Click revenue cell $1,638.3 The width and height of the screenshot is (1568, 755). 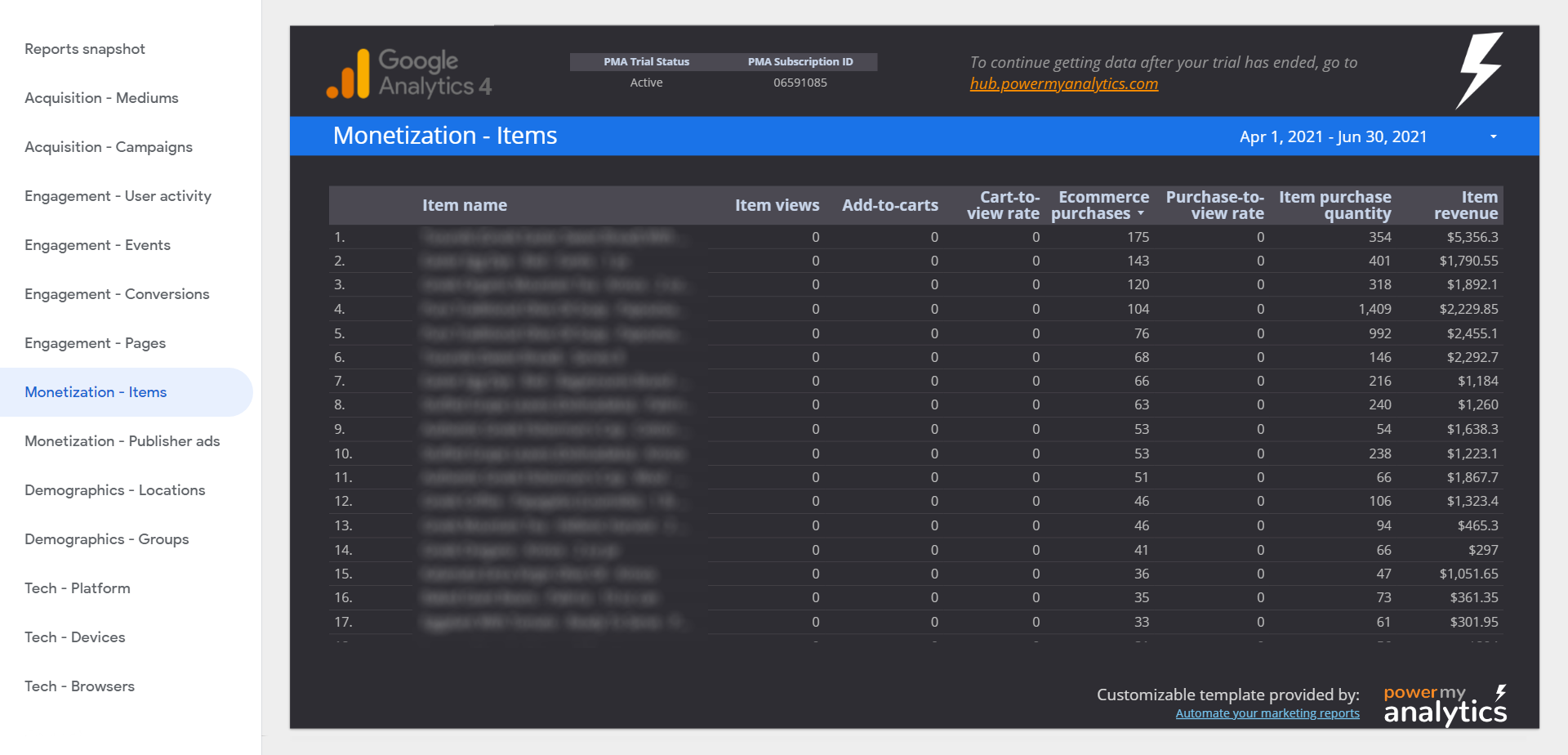1472,429
